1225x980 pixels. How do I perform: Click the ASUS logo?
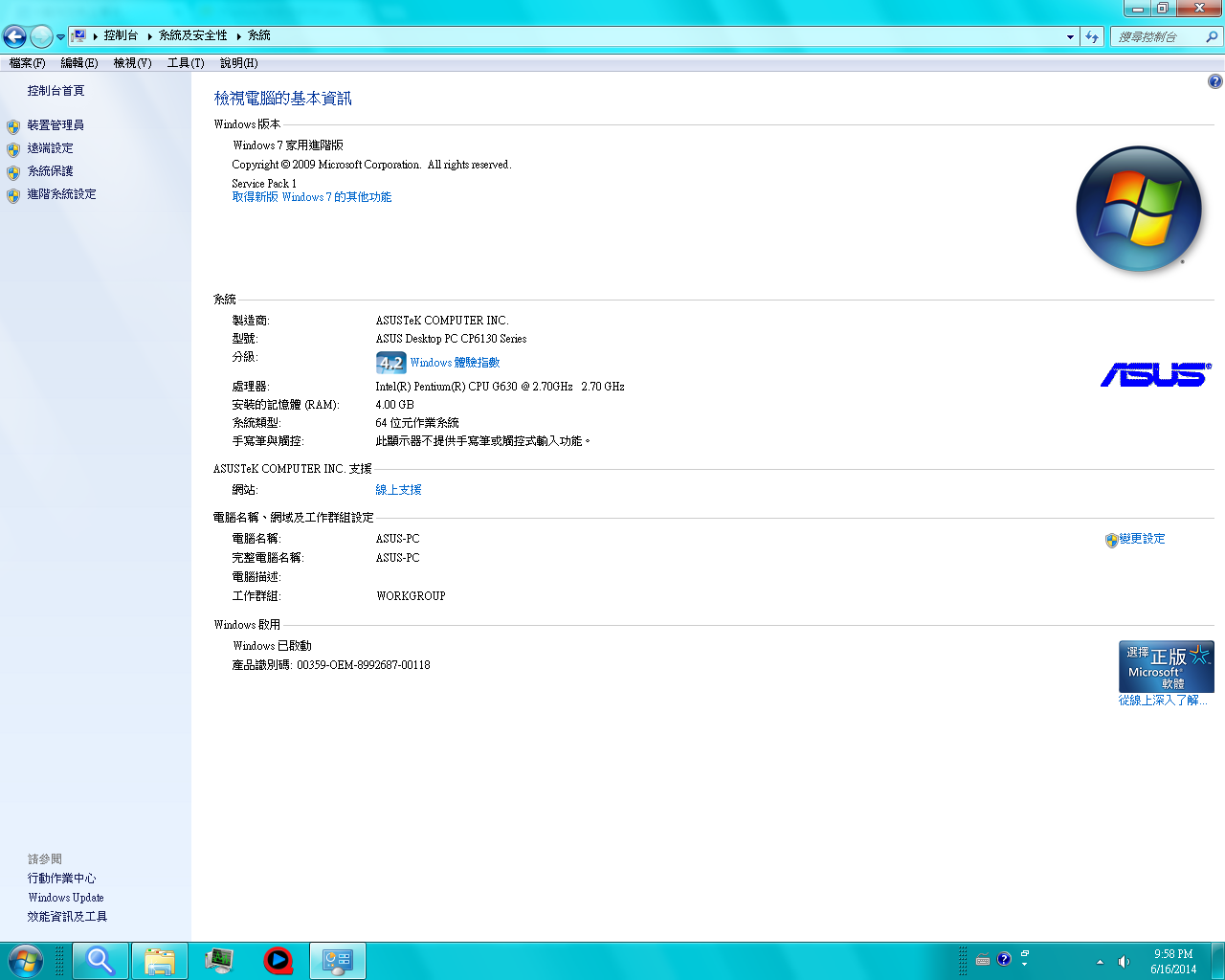pyautogui.click(x=1156, y=374)
